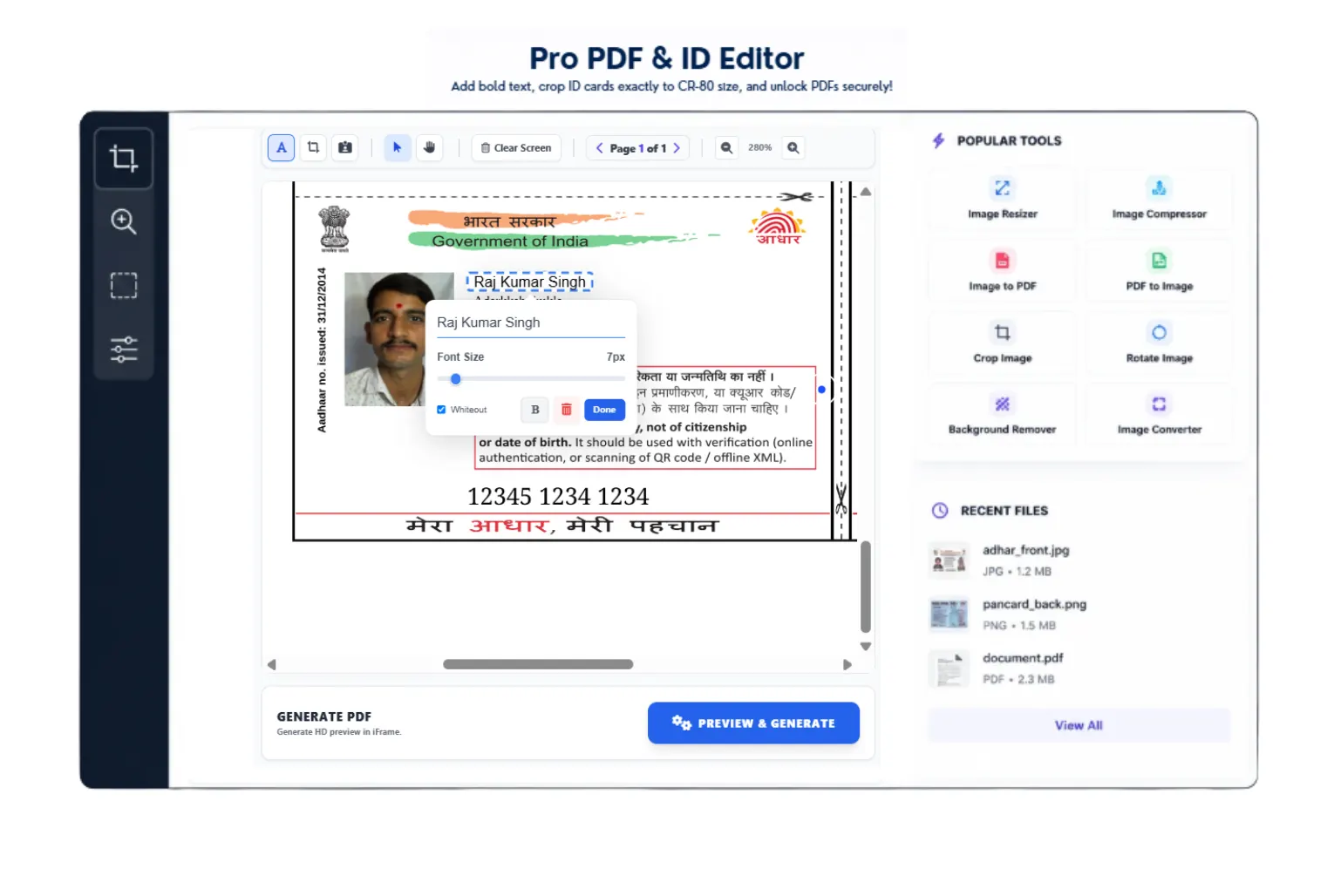1334x896 pixels.
Task: Click Clear Screen button
Action: [516, 148]
